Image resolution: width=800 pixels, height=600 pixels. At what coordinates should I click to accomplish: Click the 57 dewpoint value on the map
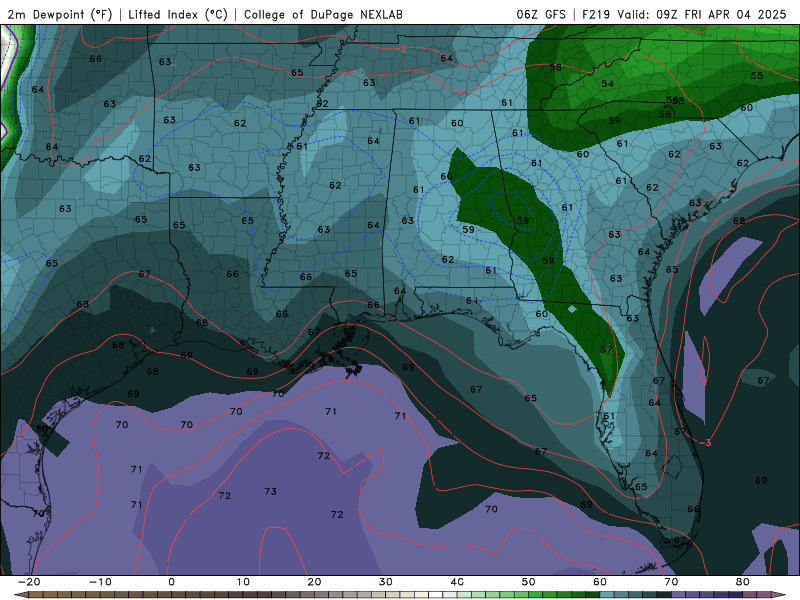pyautogui.click(x=606, y=349)
